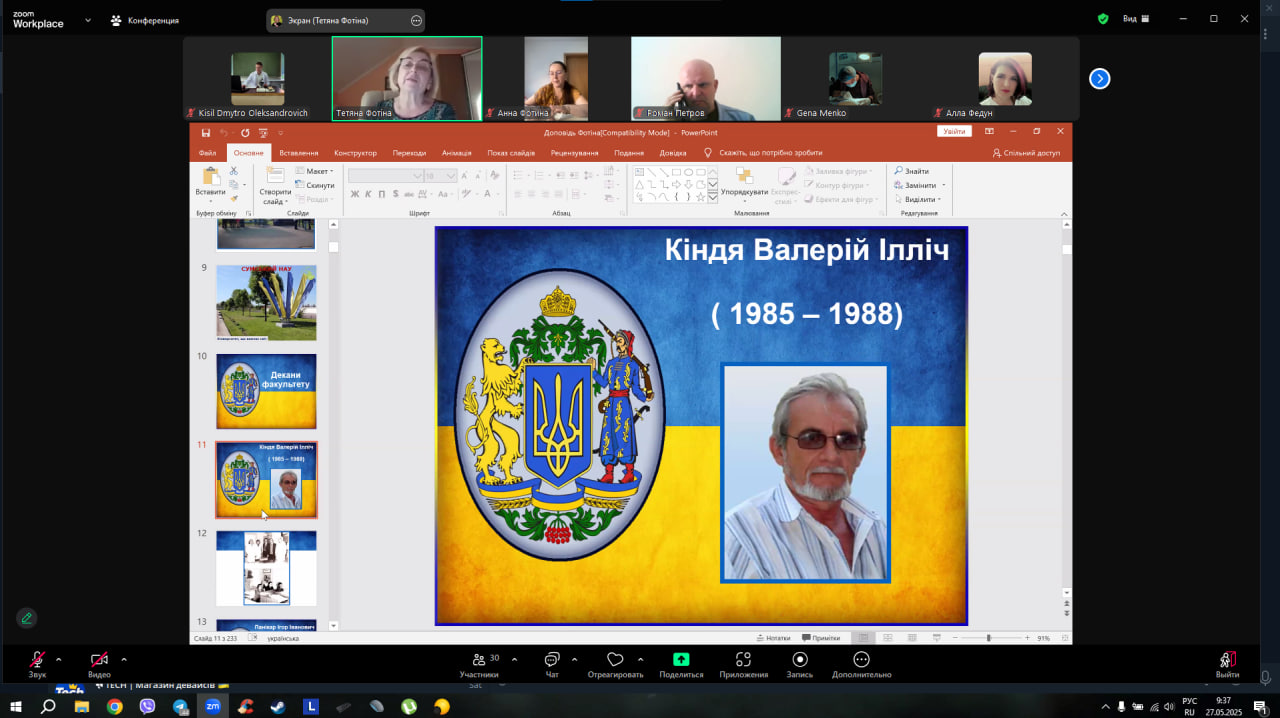
Task: Click the Italic К formatting icon
Action: (x=368, y=194)
